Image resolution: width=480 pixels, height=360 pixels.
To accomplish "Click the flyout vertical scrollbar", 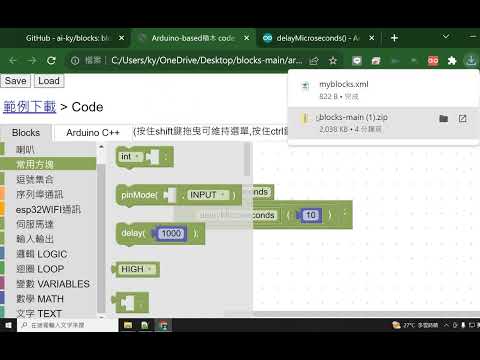I will click(x=247, y=160).
